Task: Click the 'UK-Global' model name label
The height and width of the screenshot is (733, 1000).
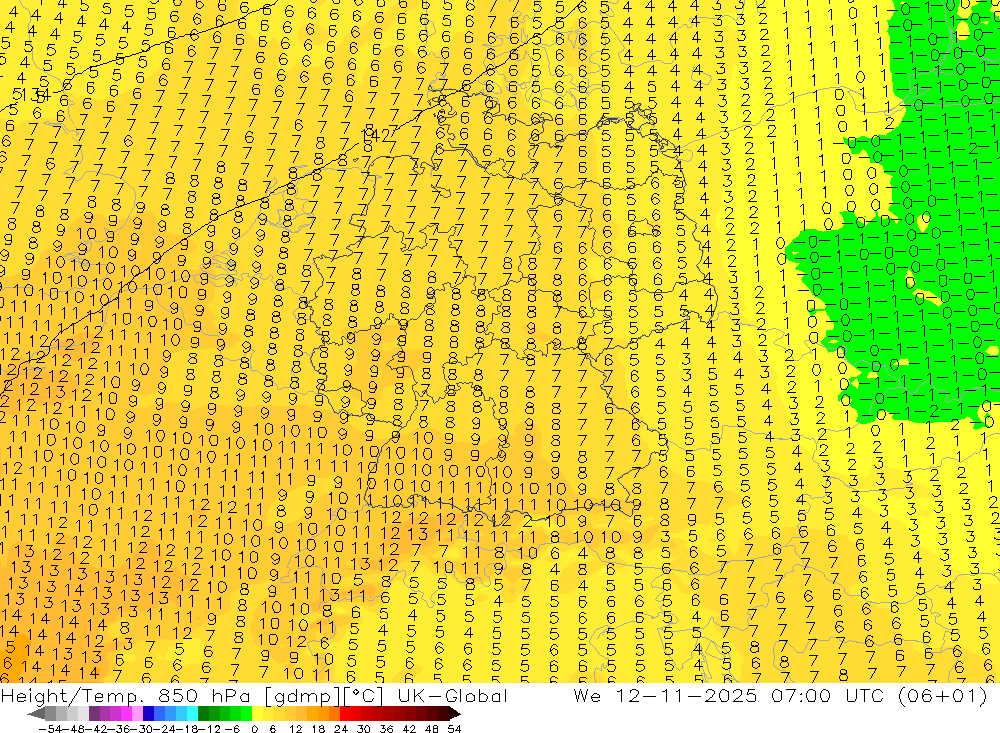Action: click(452, 695)
